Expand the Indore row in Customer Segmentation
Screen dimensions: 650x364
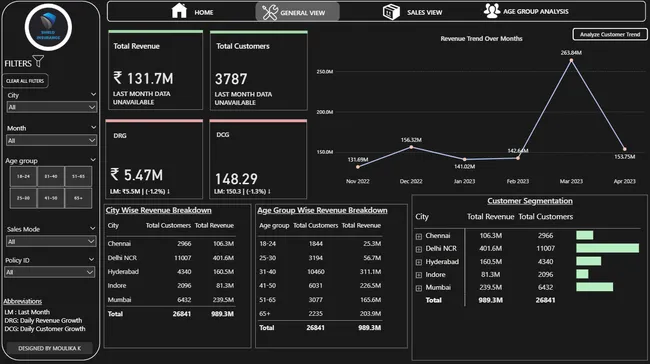(419, 275)
